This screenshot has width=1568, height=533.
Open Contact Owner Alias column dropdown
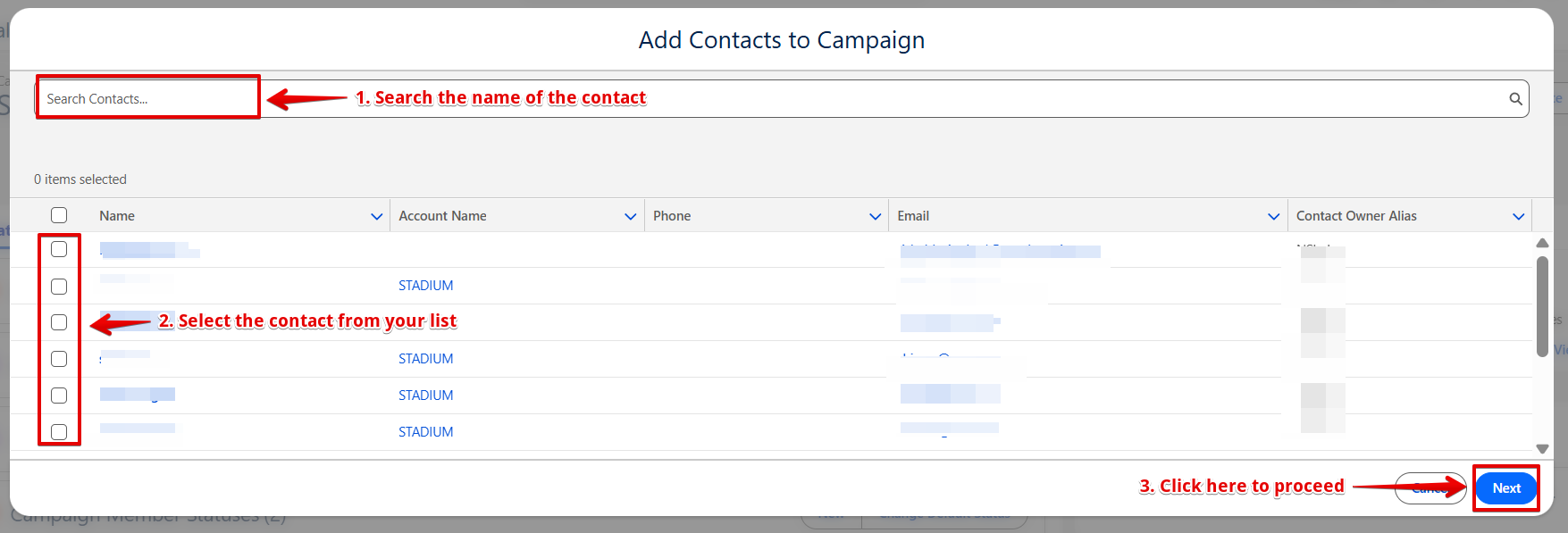click(1518, 216)
